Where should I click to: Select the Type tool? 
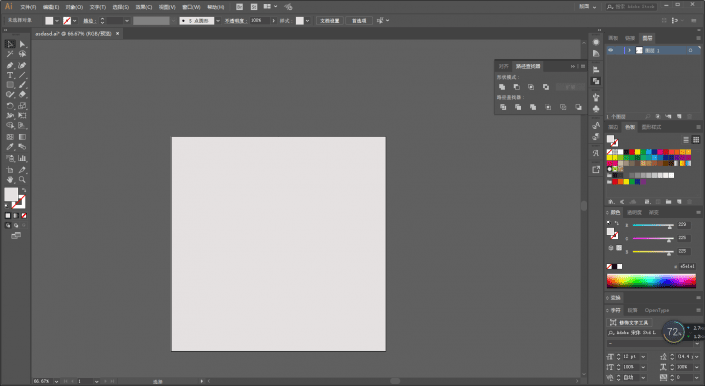(10, 75)
